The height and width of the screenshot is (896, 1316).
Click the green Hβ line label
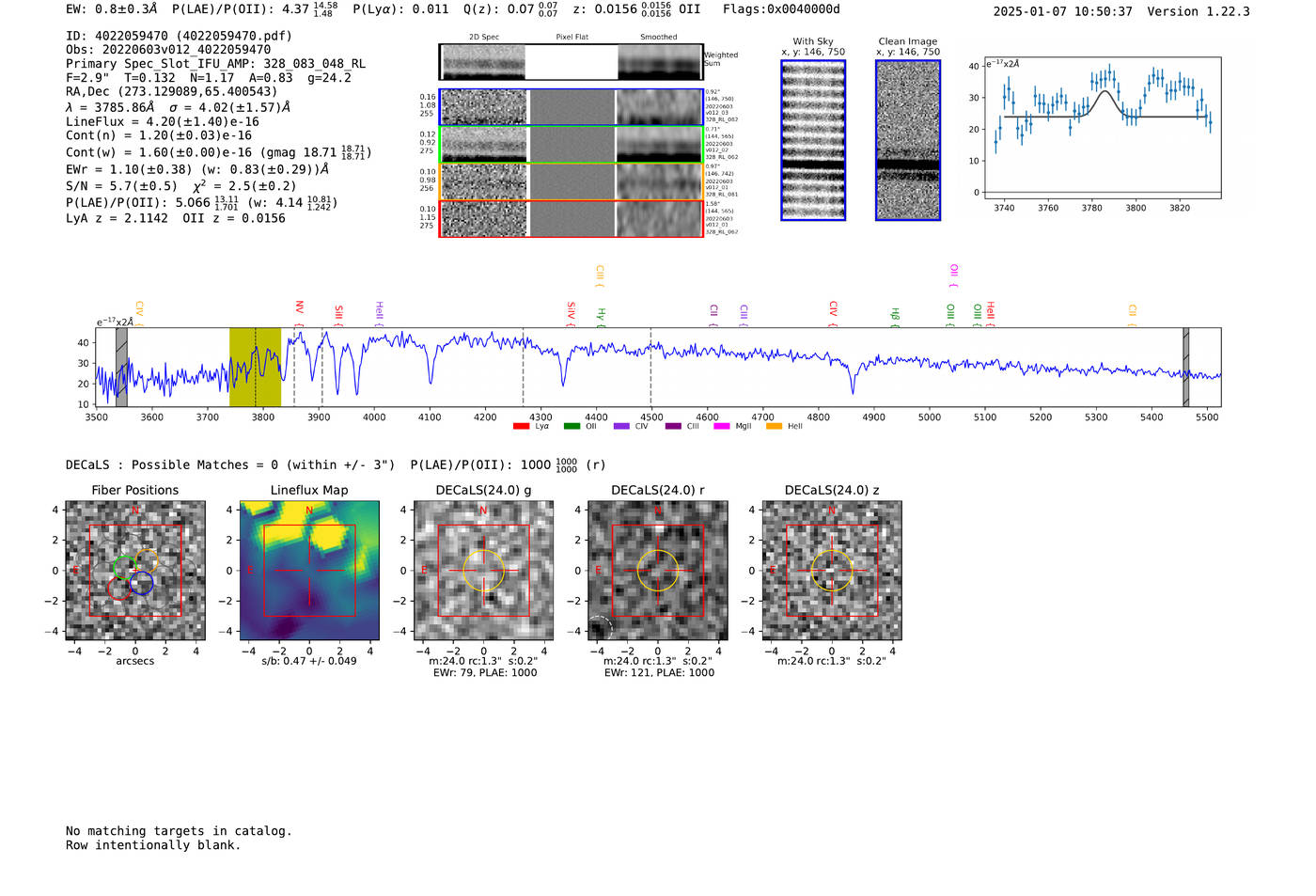(x=895, y=318)
